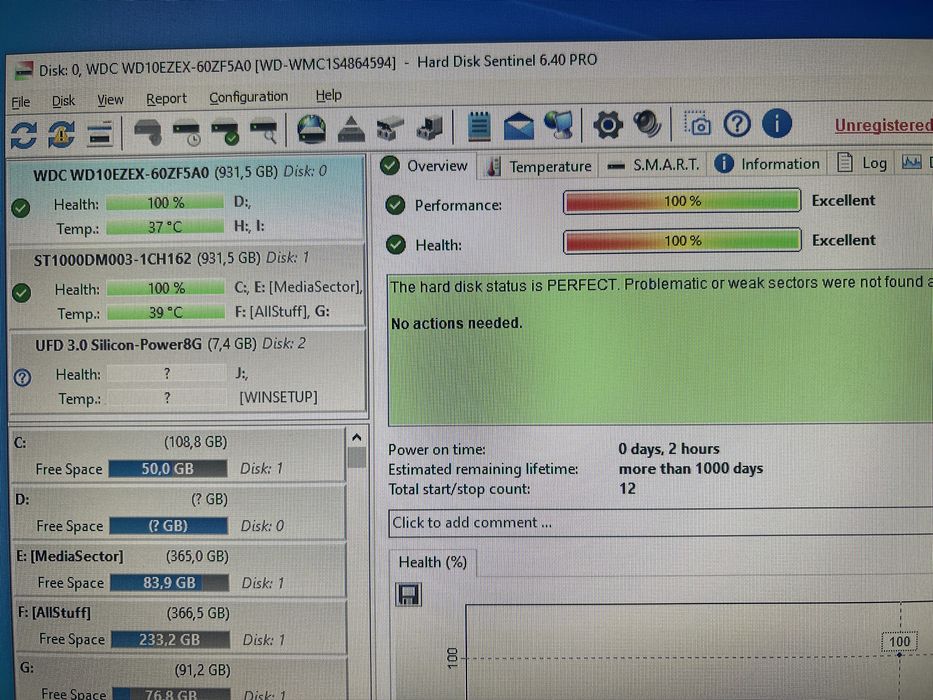Click the '0 days, 2 hours' value
Screen dimensions: 933x700
pyautogui.click(x=669, y=449)
